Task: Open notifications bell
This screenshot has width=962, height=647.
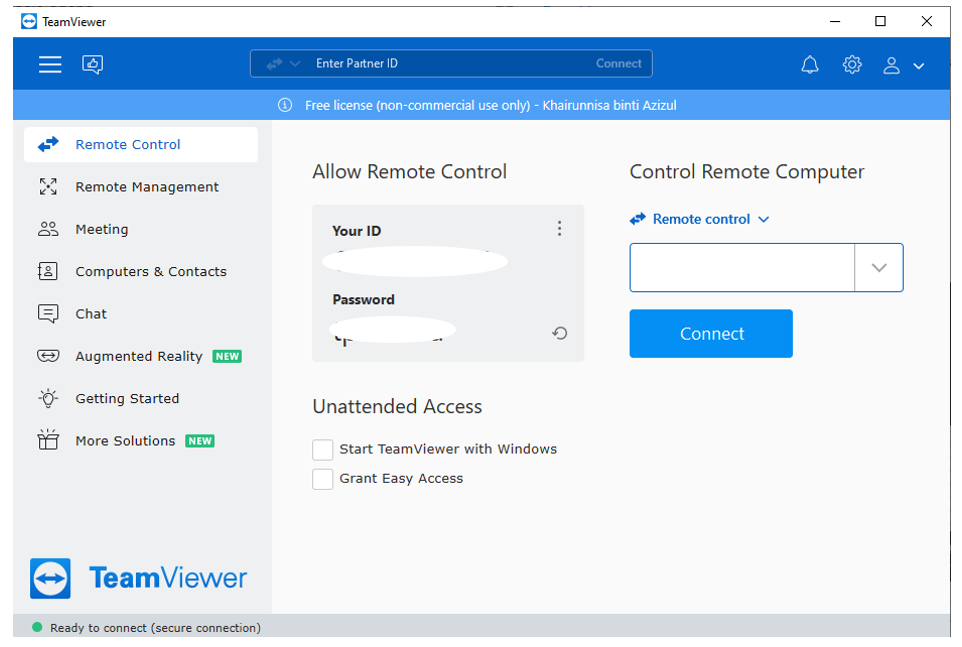Action: click(x=810, y=64)
